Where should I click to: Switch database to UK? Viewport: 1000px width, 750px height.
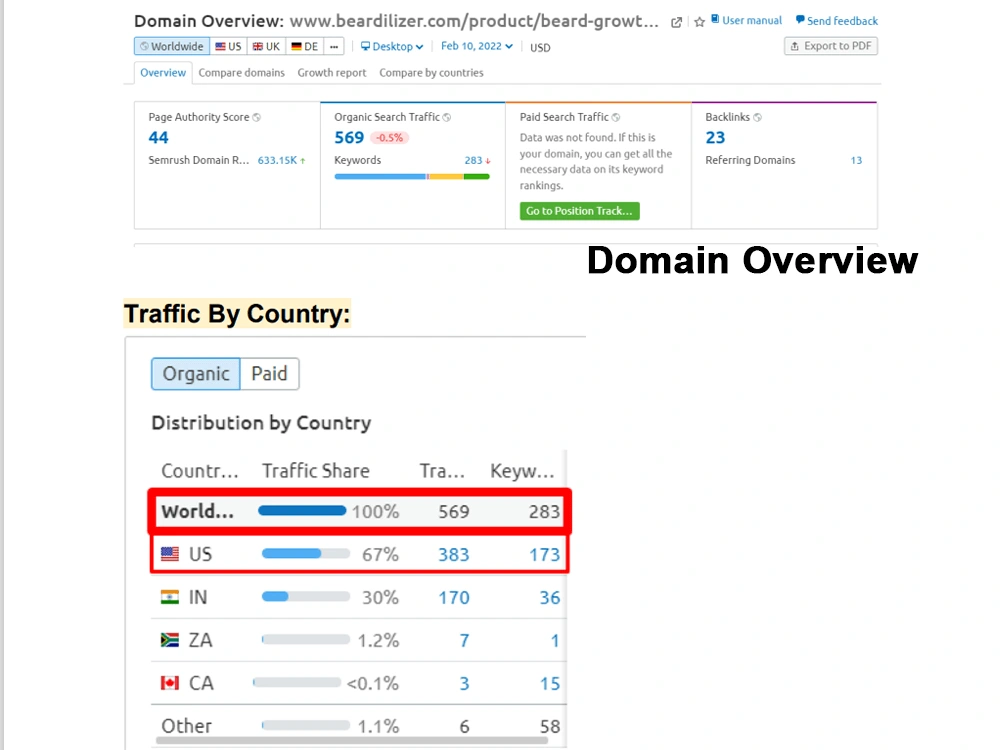click(x=266, y=46)
